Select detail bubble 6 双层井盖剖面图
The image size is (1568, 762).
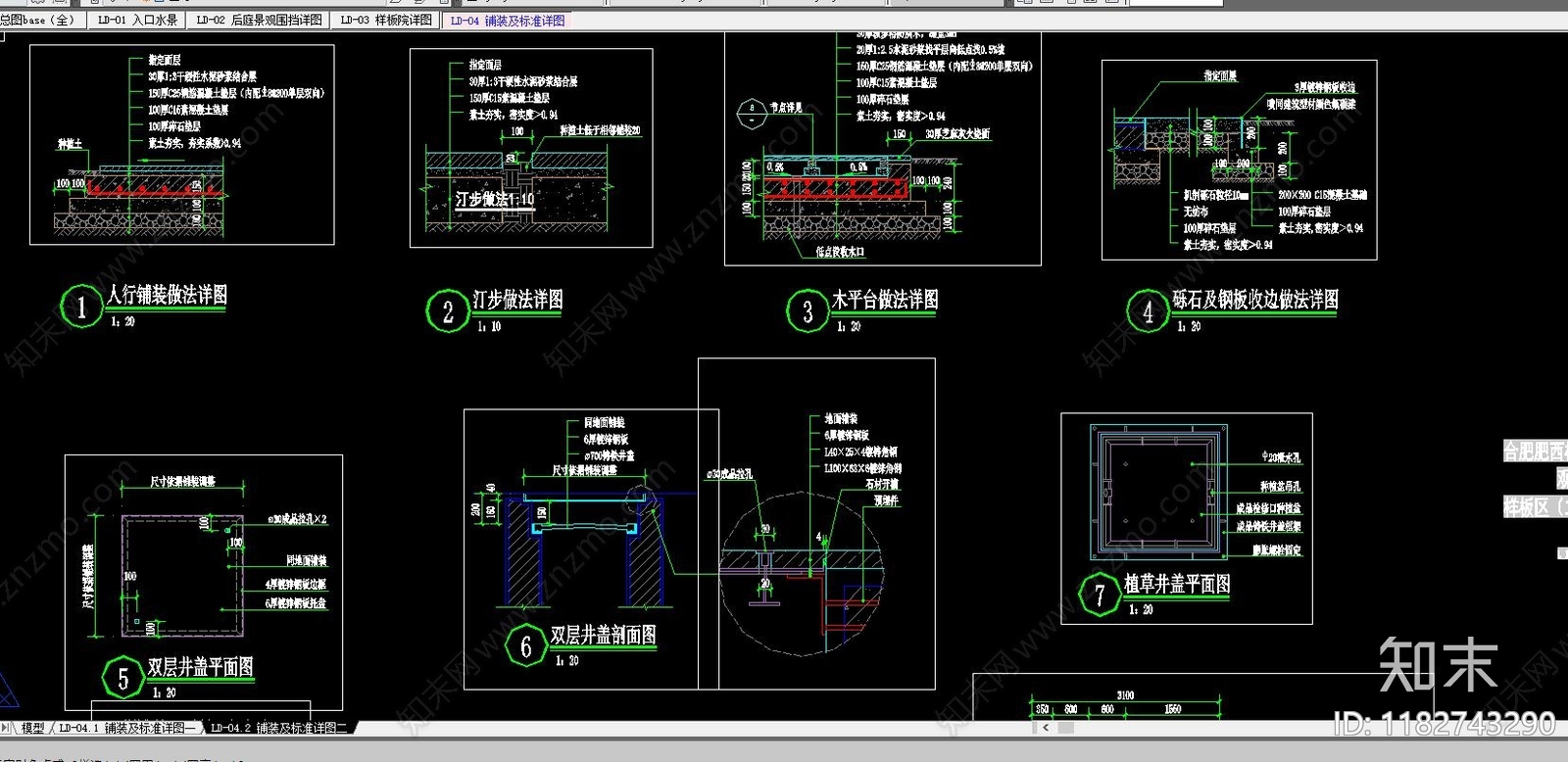pyautogui.click(x=526, y=646)
